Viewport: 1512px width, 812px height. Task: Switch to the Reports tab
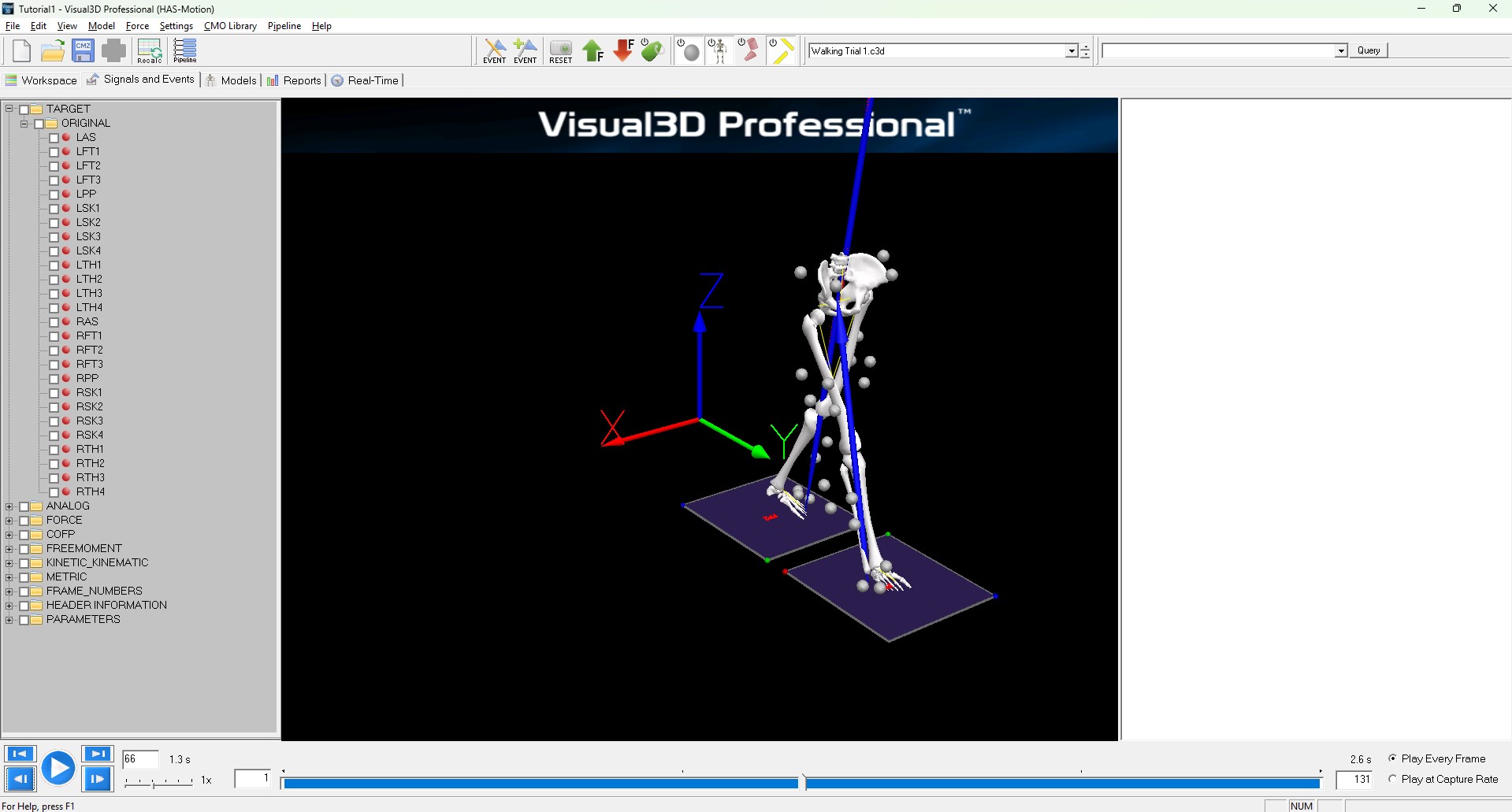coord(294,80)
